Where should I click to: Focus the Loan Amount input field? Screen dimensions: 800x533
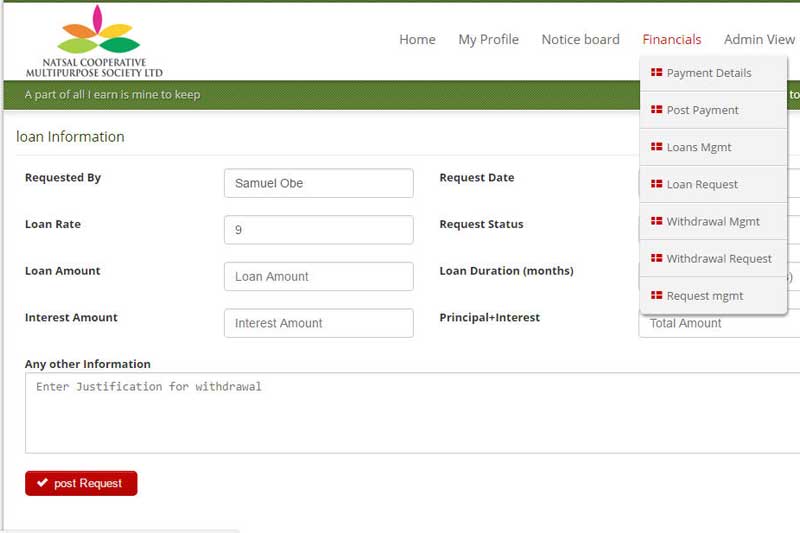coord(318,277)
